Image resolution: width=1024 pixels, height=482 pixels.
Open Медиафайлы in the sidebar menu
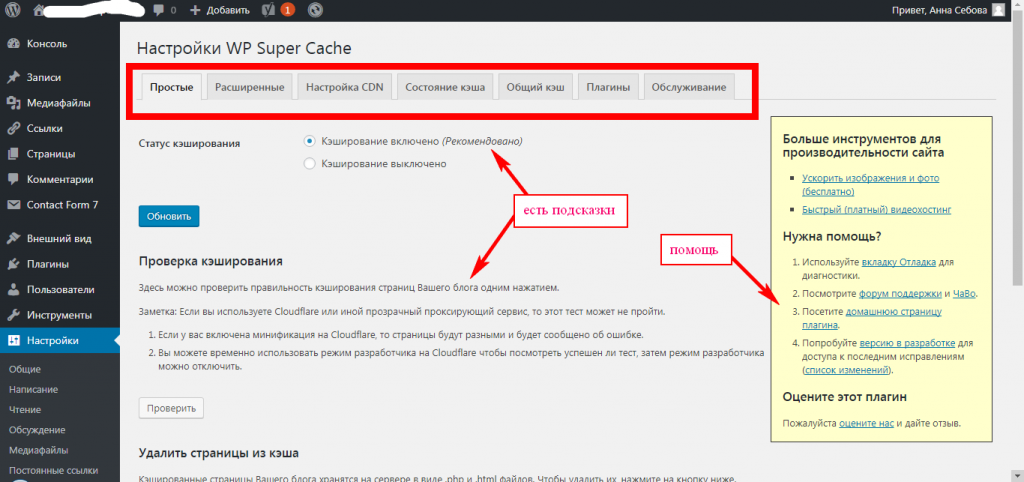(x=60, y=103)
